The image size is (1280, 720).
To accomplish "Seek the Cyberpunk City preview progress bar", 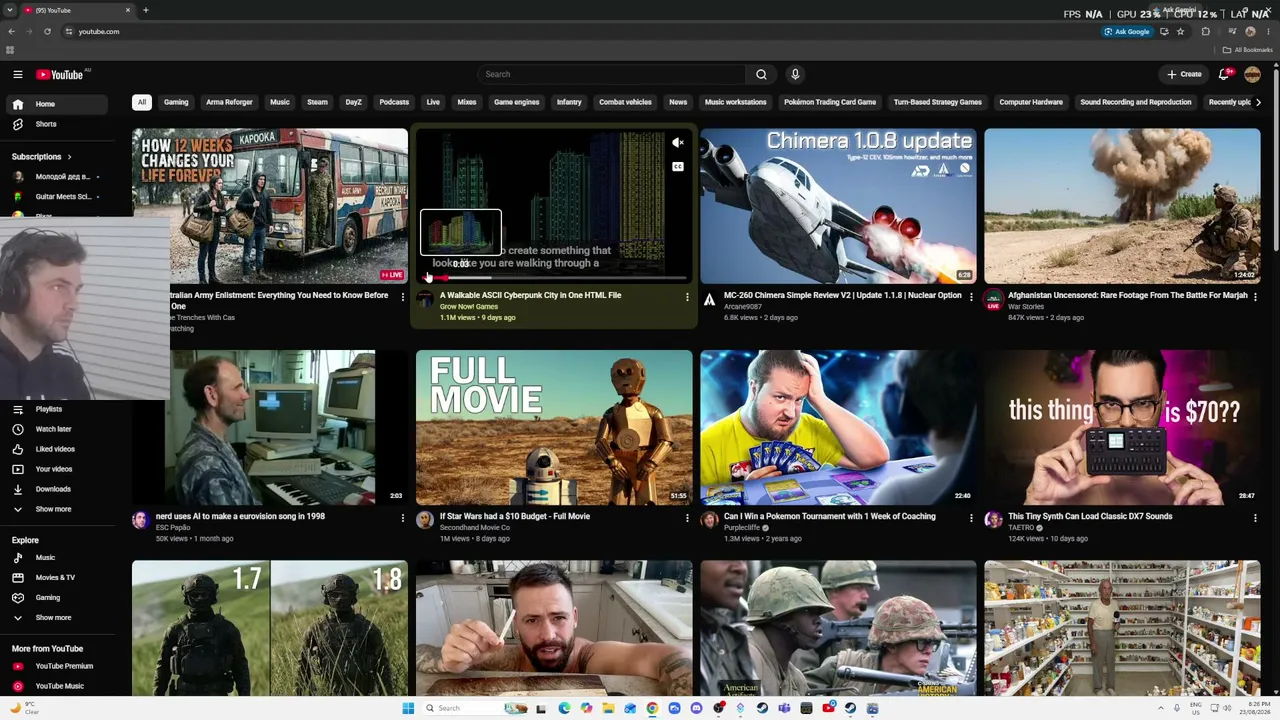I will pos(554,278).
